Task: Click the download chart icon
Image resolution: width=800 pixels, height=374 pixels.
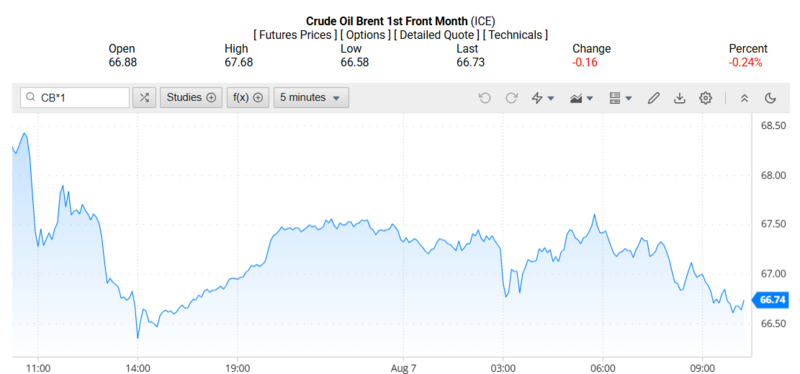Action: point(679,98)
